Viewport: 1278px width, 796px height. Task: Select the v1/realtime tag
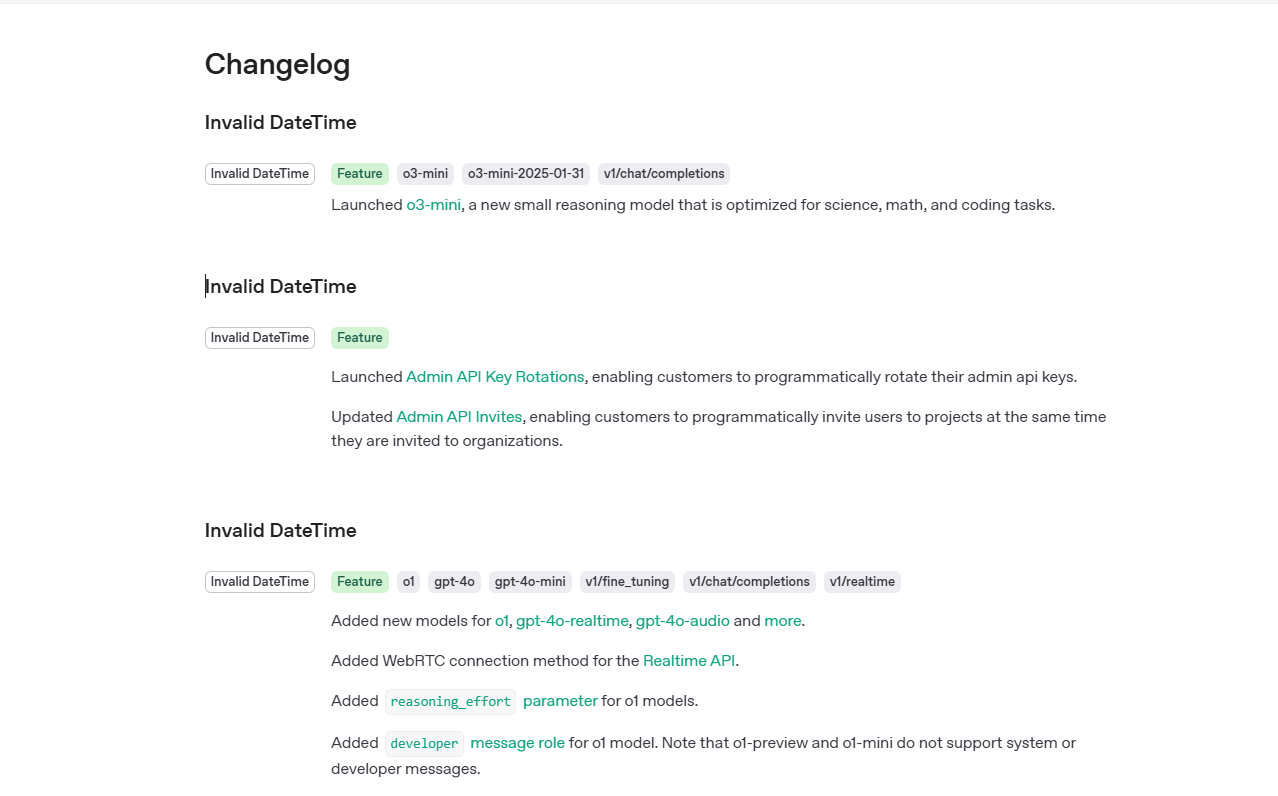coord(862,582)
